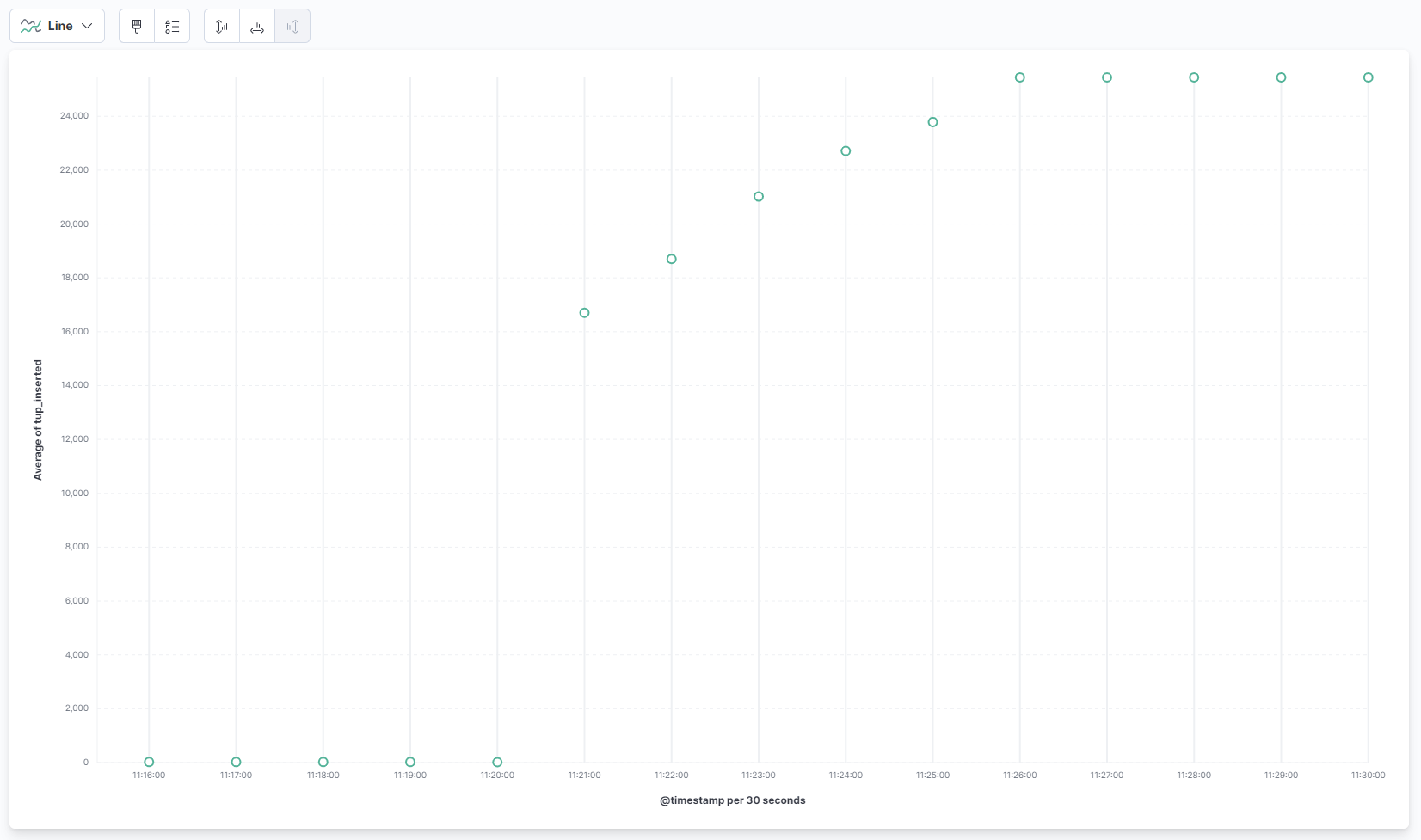Select the data point at 11:16:00
This screenshot has width=1421, height=840.
tap(149, 762)
